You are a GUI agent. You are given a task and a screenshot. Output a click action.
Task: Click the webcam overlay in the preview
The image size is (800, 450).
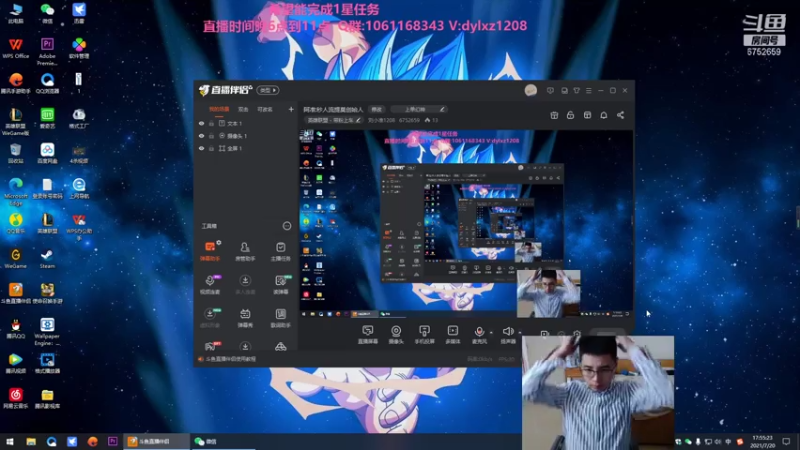(x=548, y=294)
